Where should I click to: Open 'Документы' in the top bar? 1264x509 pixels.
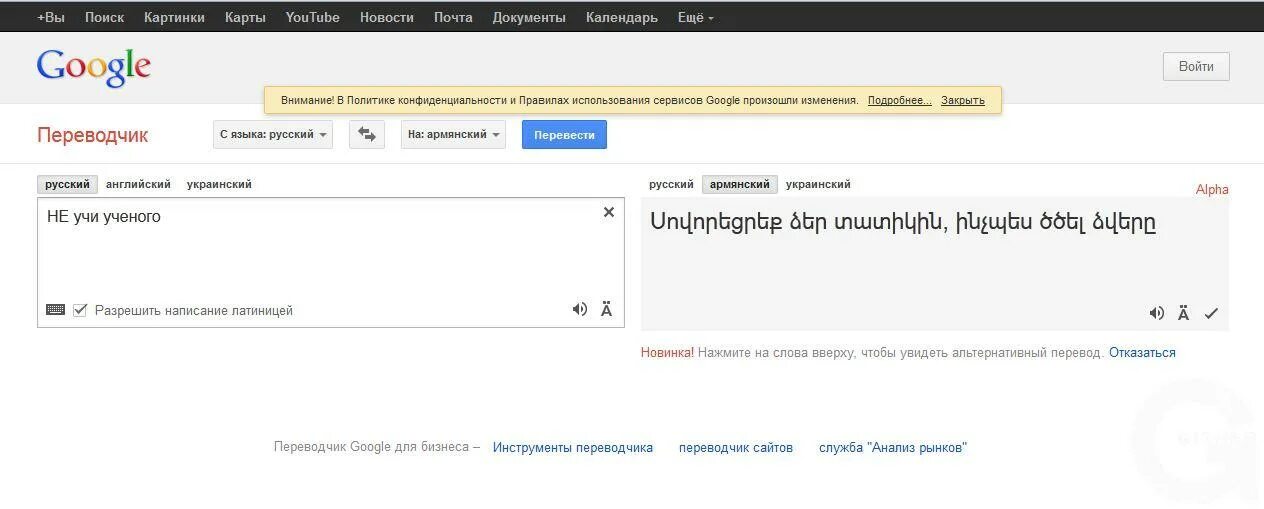click(x=529, y=17)
